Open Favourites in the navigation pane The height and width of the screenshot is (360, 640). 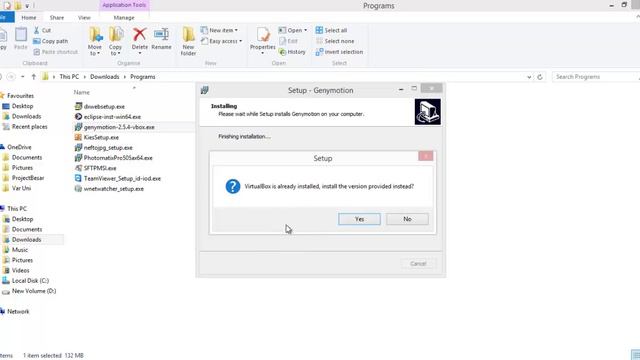coord(20,96)
